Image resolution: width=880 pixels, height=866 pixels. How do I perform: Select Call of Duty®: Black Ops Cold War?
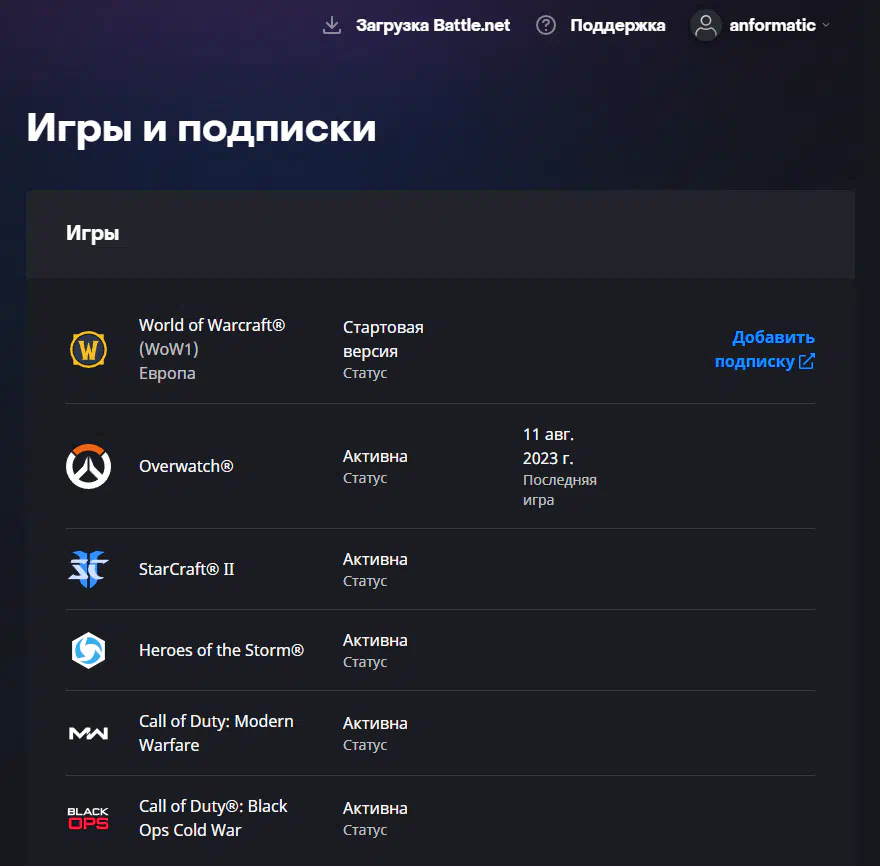coord(213,818)
